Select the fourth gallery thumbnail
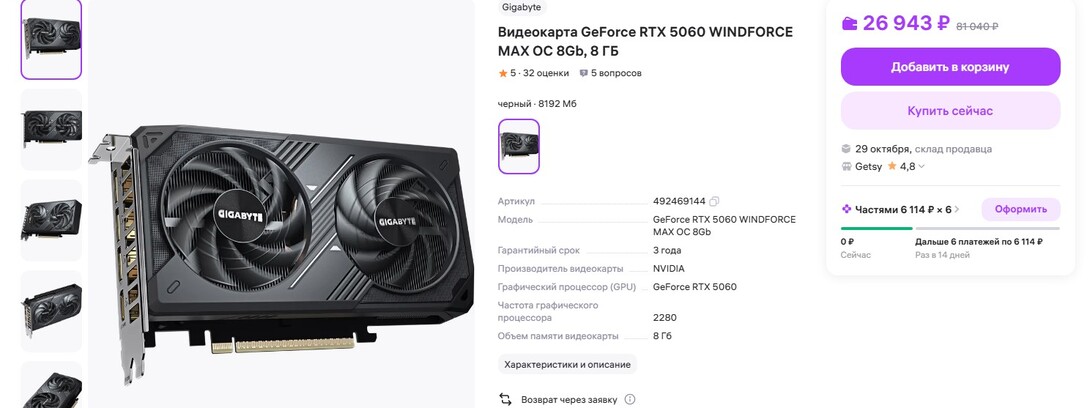This screenshot has height=408, width=1090. point(51,311)
